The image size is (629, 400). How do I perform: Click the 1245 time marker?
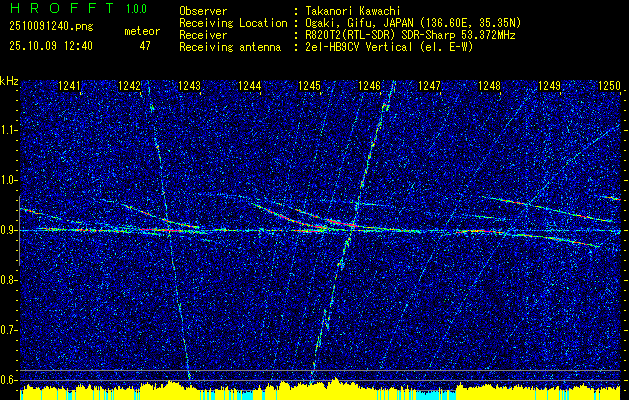click(x=309, y=87)
